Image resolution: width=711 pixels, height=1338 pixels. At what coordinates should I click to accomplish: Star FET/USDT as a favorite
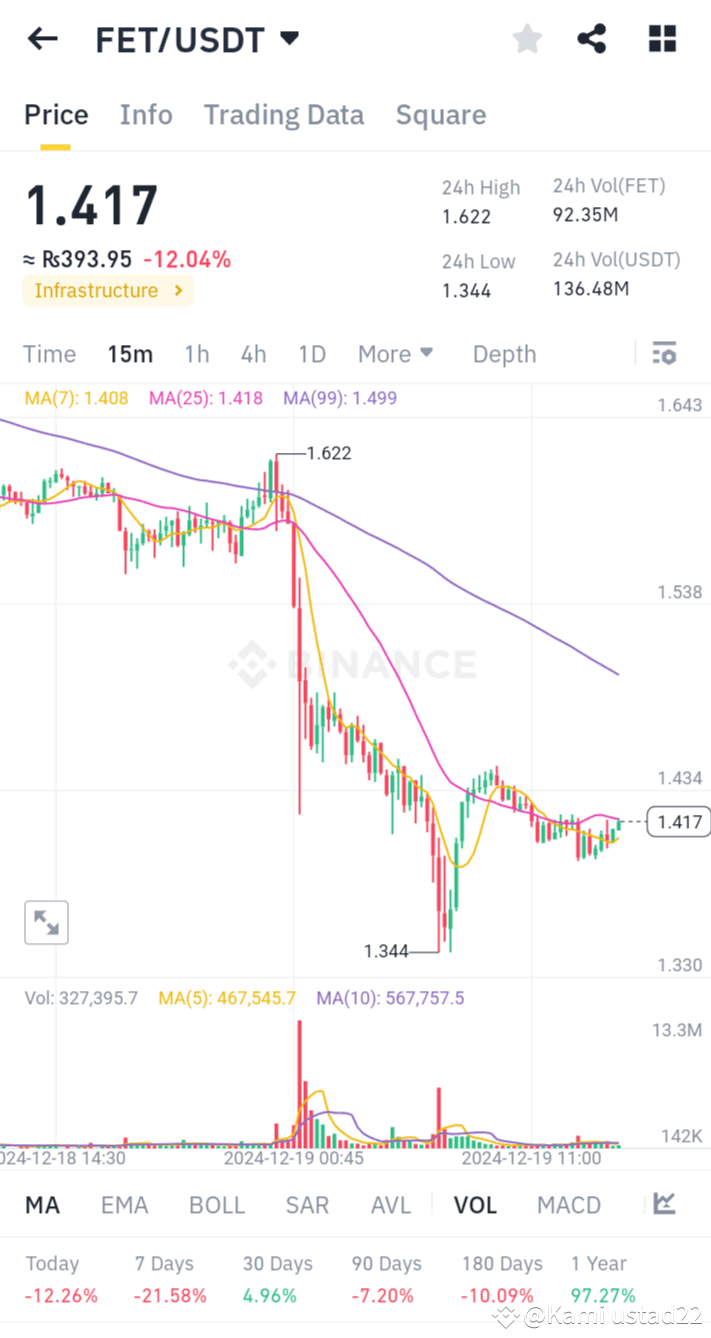[527, 38]
